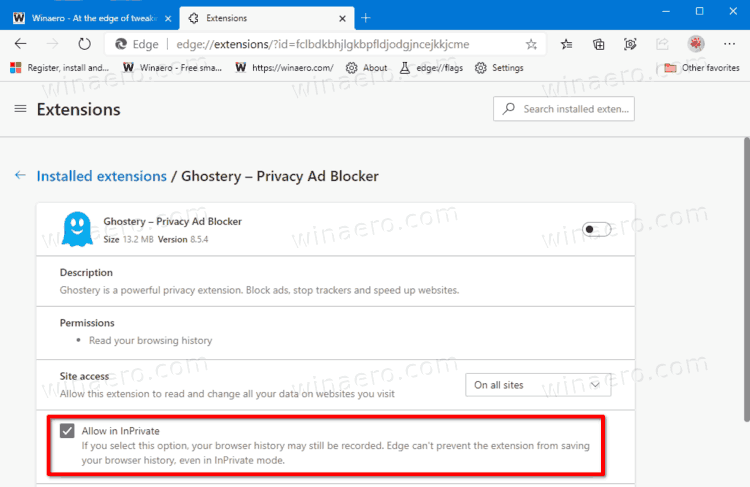Click the grayed-out browser forward arrow
750x487 pixels.
(52, 44)
